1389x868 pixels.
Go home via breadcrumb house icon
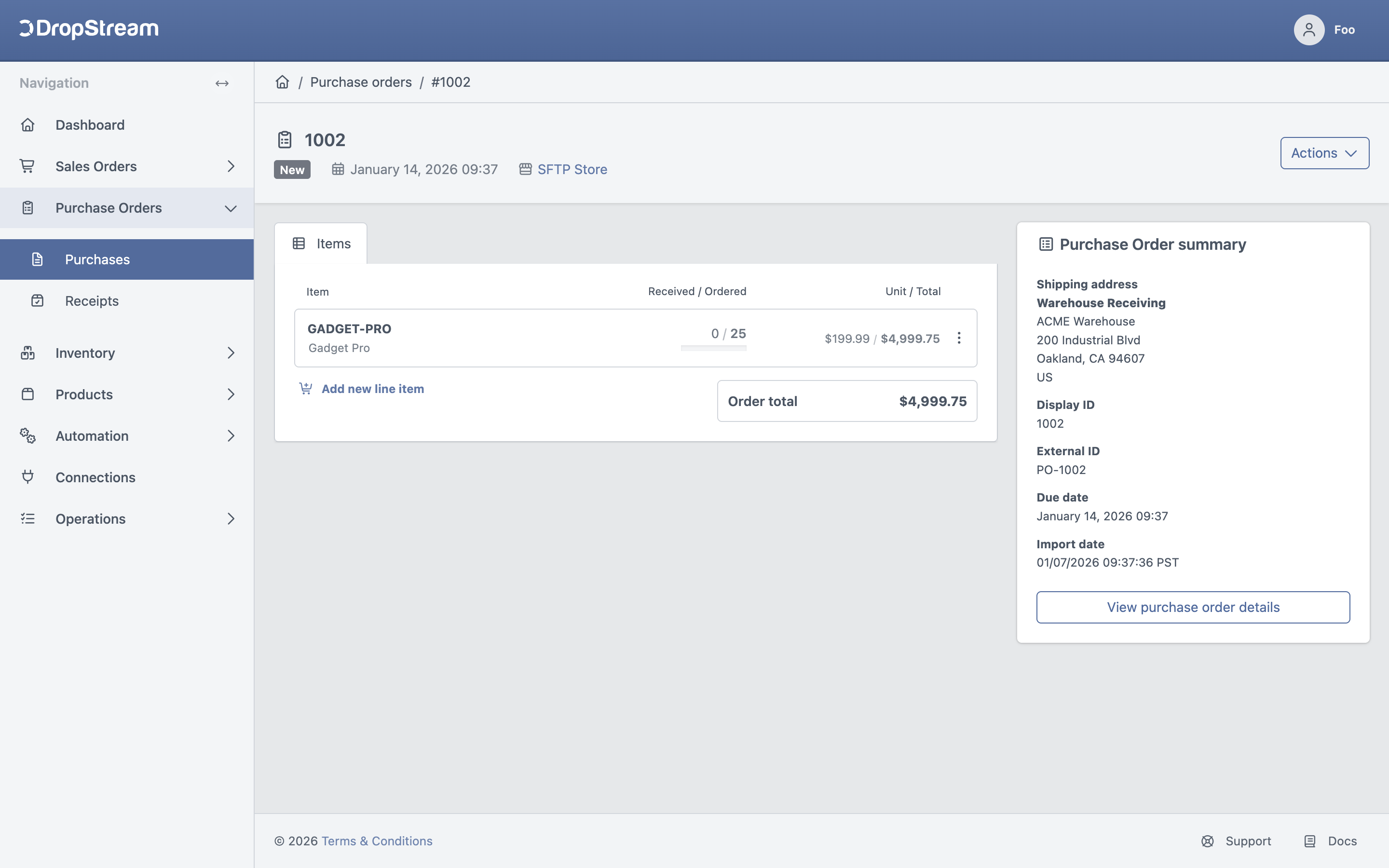pyautogui.click(x=283, y=82)
